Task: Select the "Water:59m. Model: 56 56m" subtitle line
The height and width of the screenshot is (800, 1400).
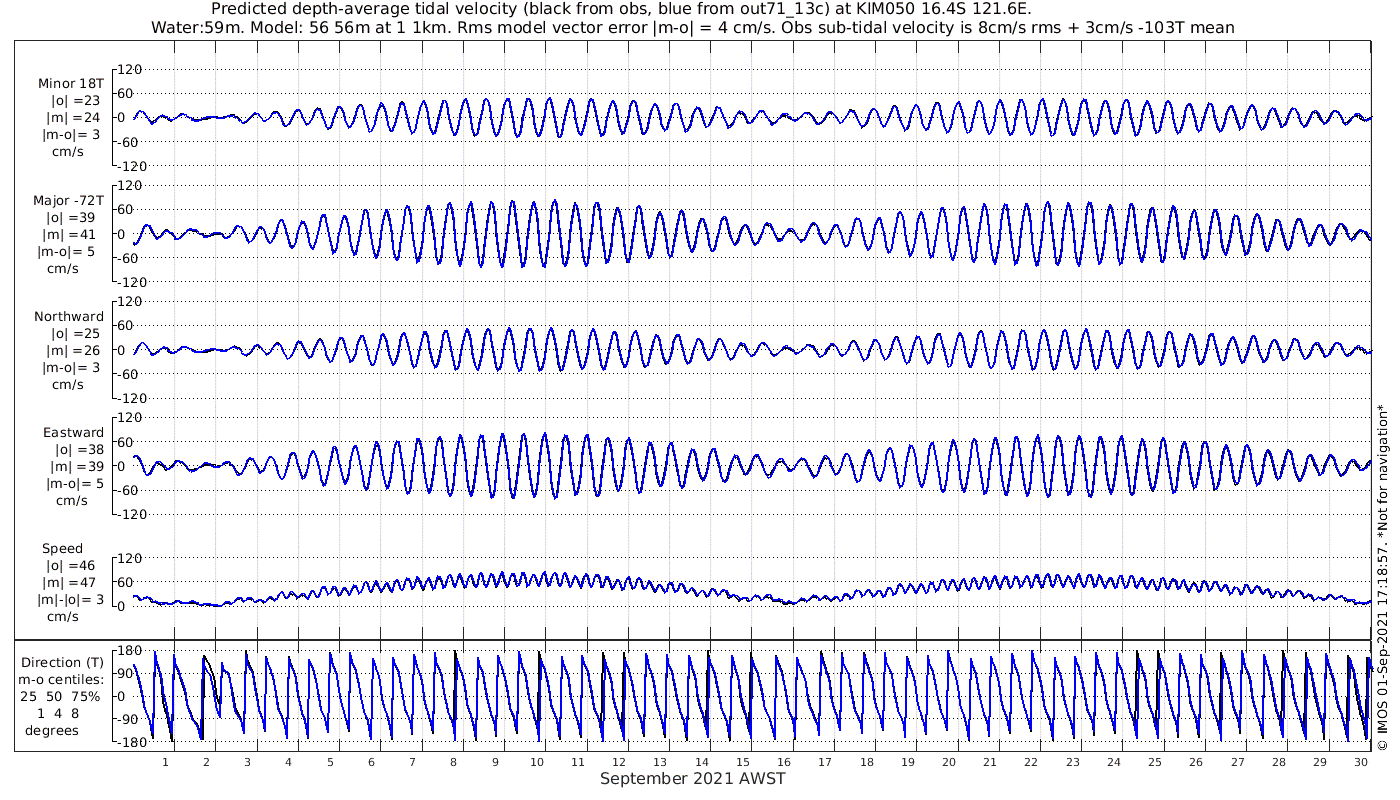Action: click(x=692, y=28)
